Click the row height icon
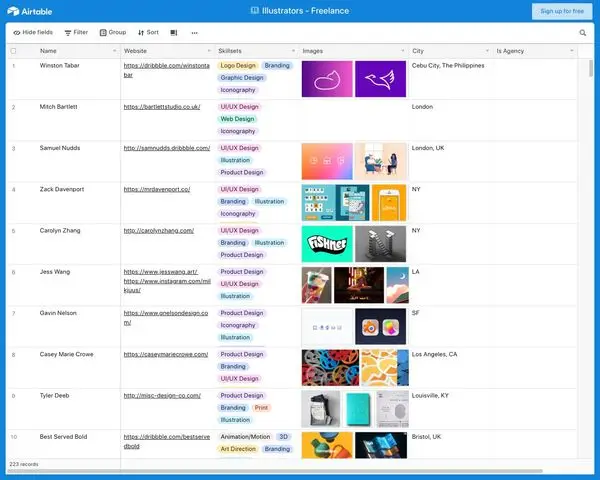This screenshot has width=600, height=480. click(174, 33)
